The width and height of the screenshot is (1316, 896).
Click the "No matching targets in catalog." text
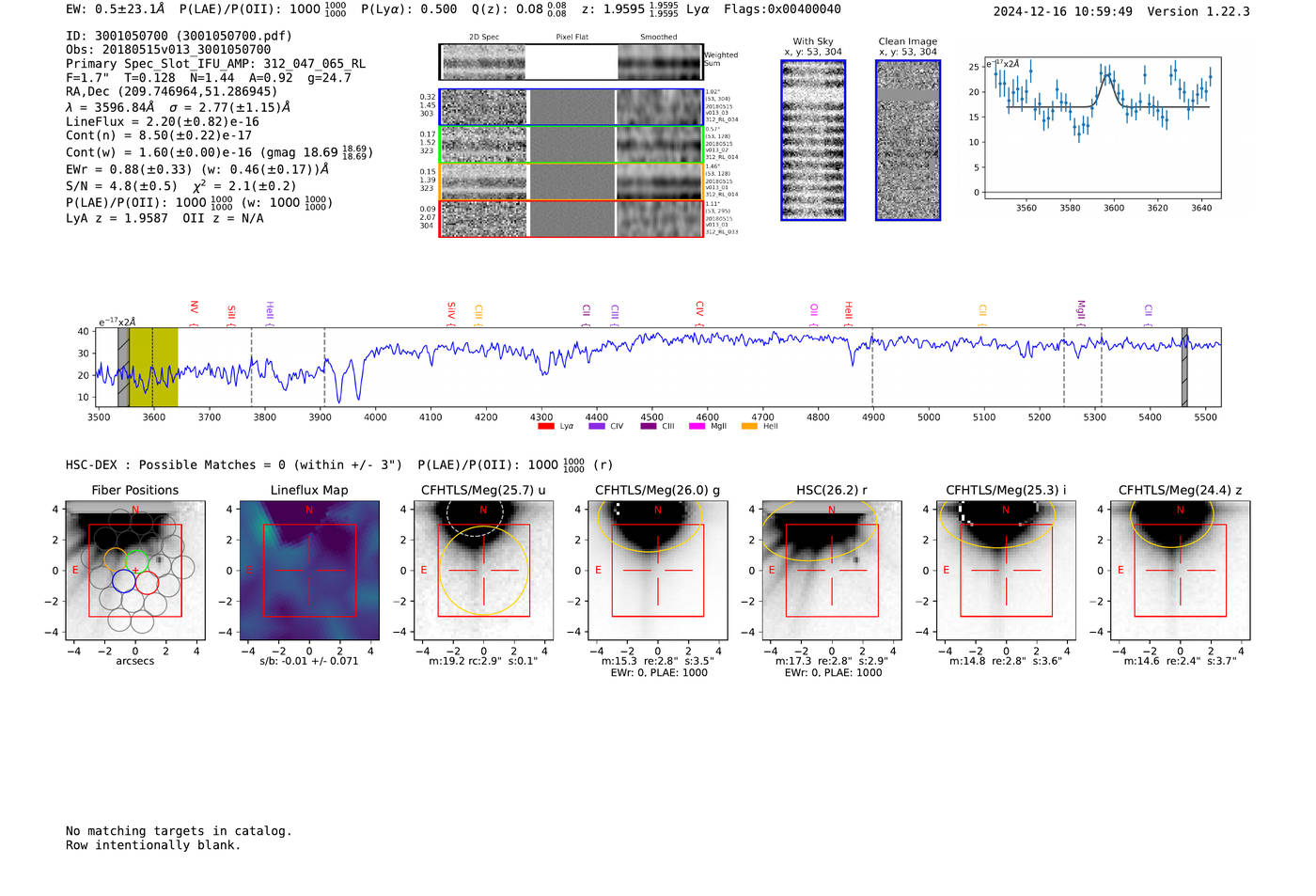click(x=179, y=831)
